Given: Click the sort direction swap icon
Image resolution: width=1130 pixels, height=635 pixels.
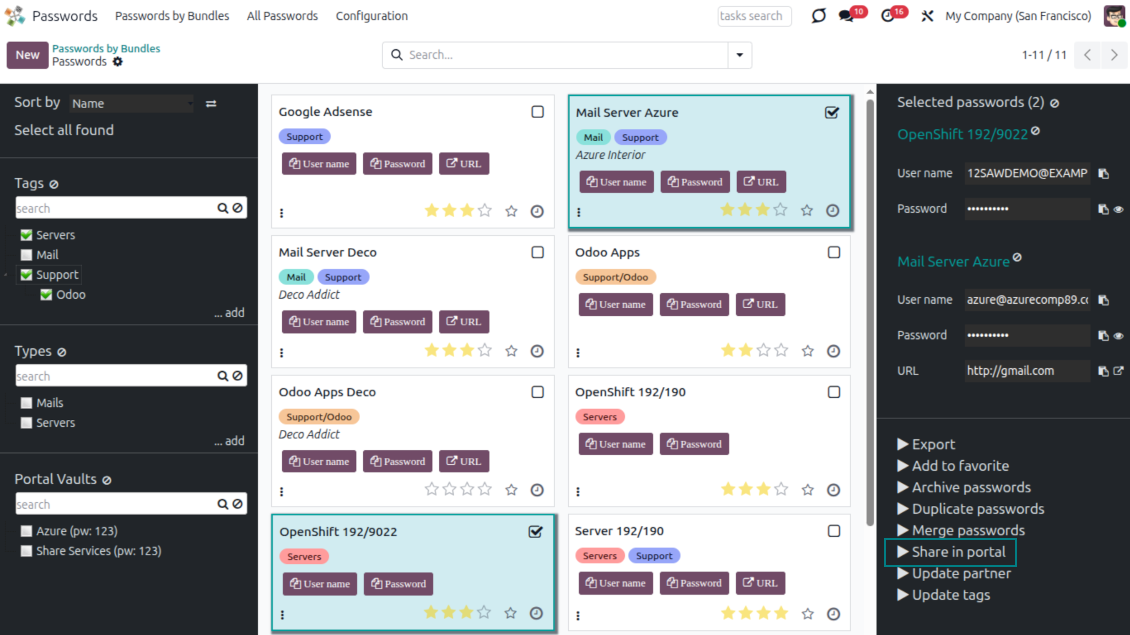Looking at the screenshot, I should [211, 103].
